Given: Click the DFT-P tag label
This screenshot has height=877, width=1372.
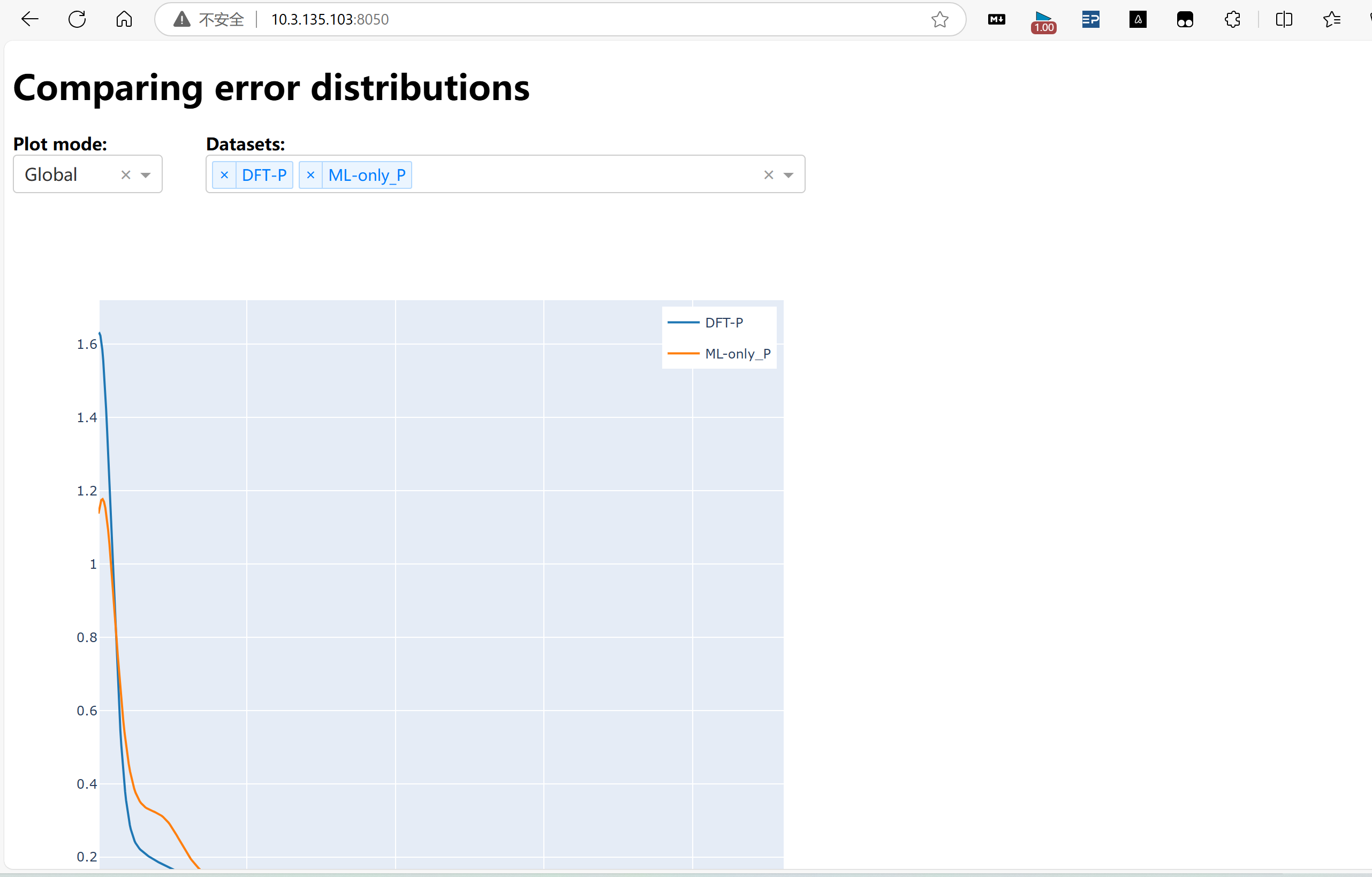Looking at the screenshot, I should (x=264, y=175).
